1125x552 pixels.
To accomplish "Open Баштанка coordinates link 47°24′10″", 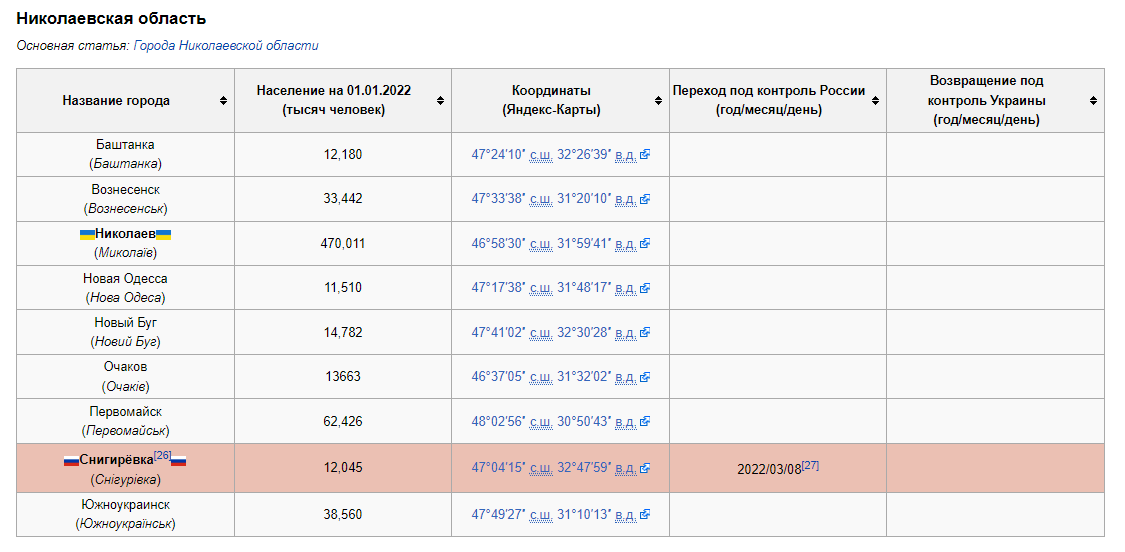I will [499, 154].
